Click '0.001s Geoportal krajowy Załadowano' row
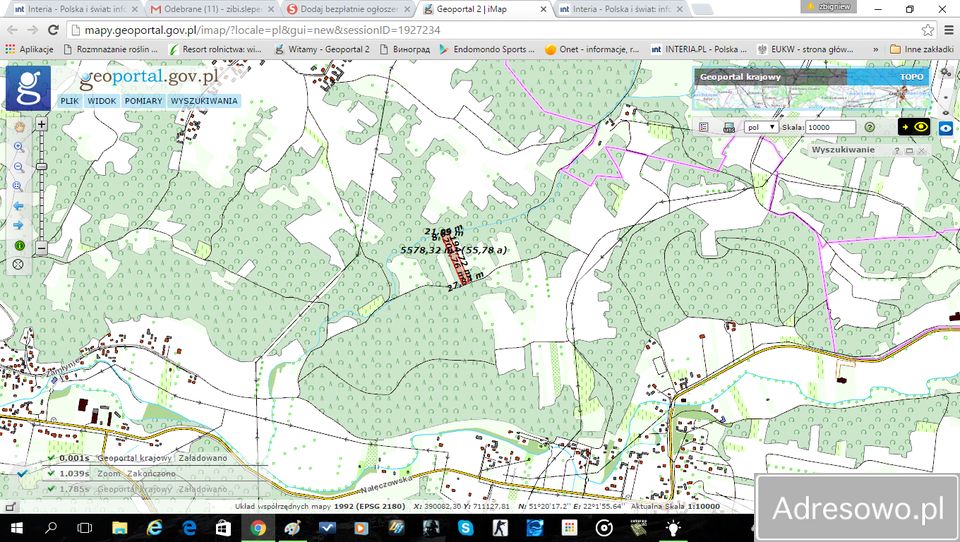This screenshot has height=542, width=960. tap(143, 458)
